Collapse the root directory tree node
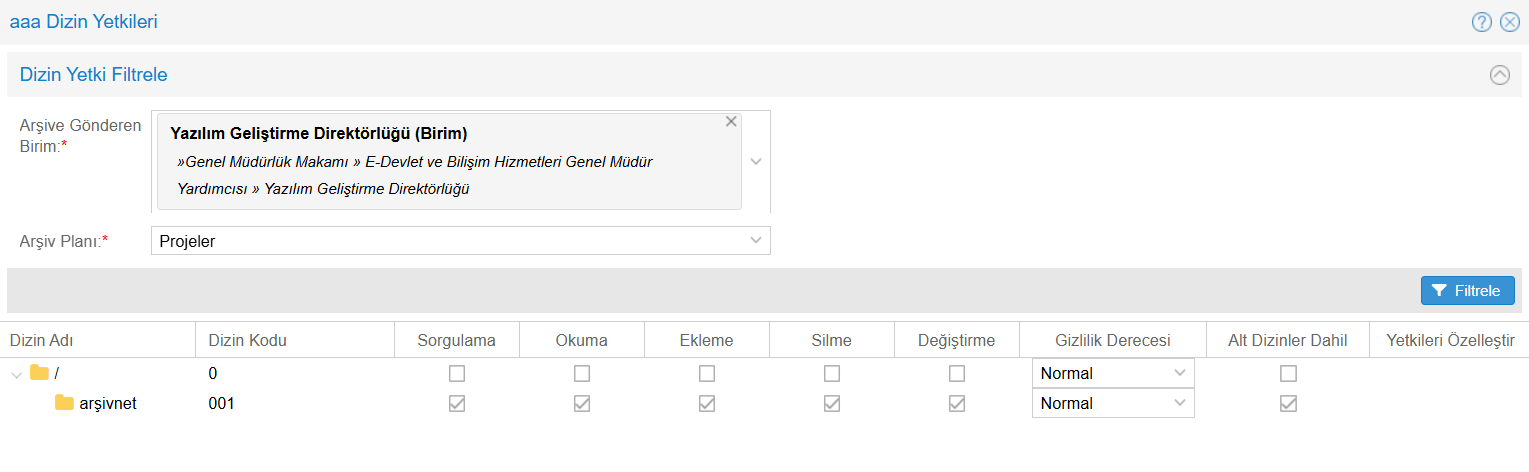 (x=17, y=374)
